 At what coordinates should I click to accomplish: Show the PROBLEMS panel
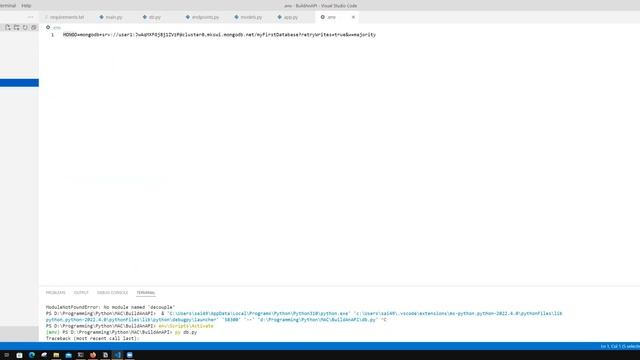pyautogui.click(x=56, y=293)
